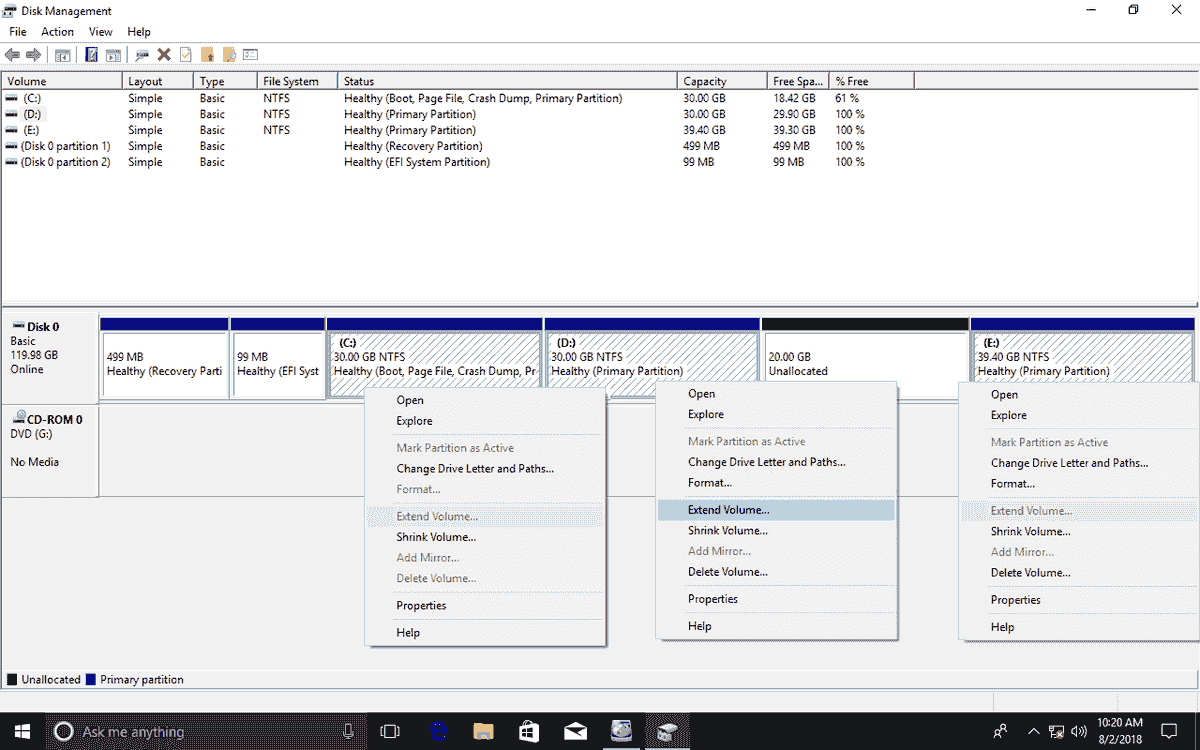
Task: Click the speaker volume icon in system tray
Action: [1078, 731]
